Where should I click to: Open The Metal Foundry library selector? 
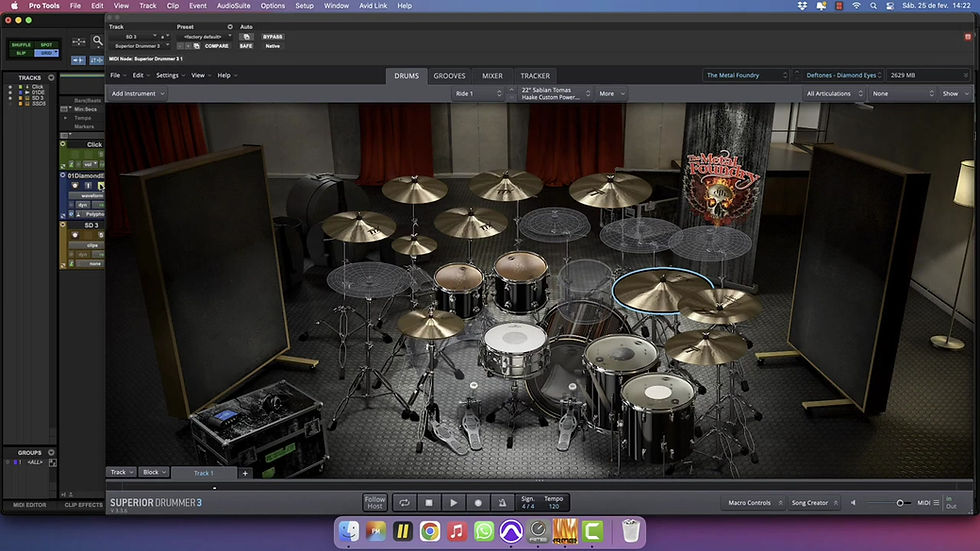pyautogui.click(x=746, y=75)
